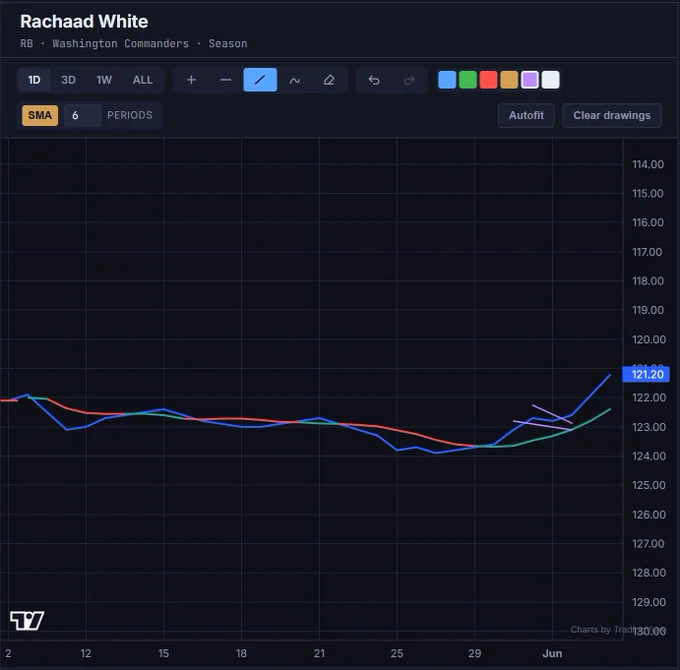Screen dimensions: 680x670
Task: Select the 1D timeframe tab
Action: [34, 80]
